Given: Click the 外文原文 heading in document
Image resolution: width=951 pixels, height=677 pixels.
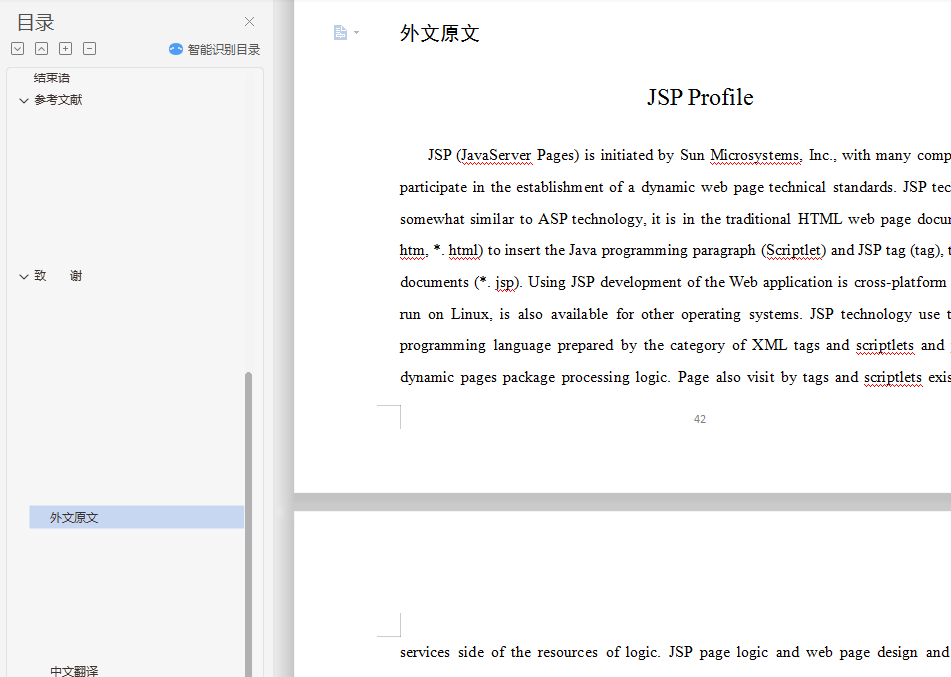Looking at the screenshot, I should [440, 33].
